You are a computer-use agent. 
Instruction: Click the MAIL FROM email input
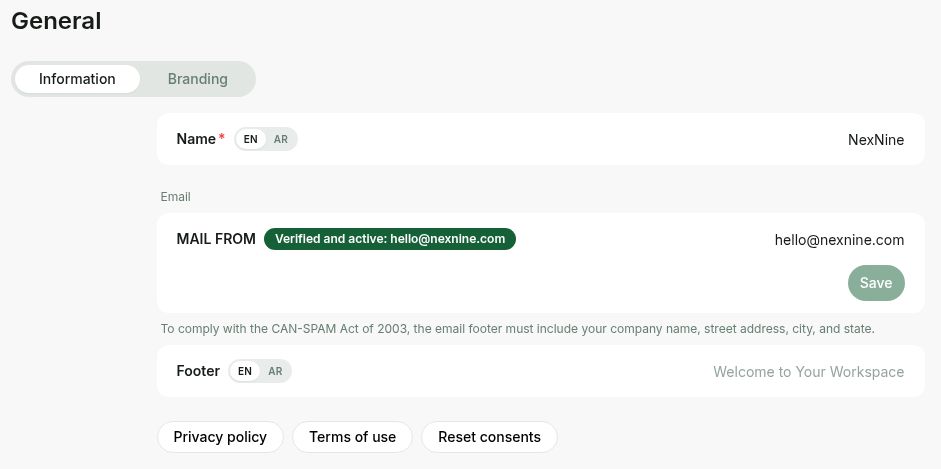(839, 240)
